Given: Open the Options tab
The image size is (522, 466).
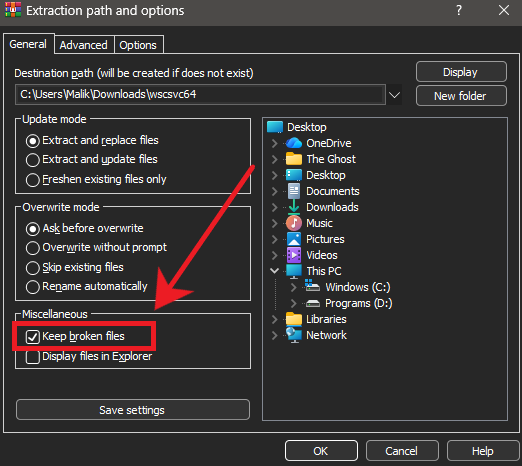Looking at the screenshot, I should (138, 45).
